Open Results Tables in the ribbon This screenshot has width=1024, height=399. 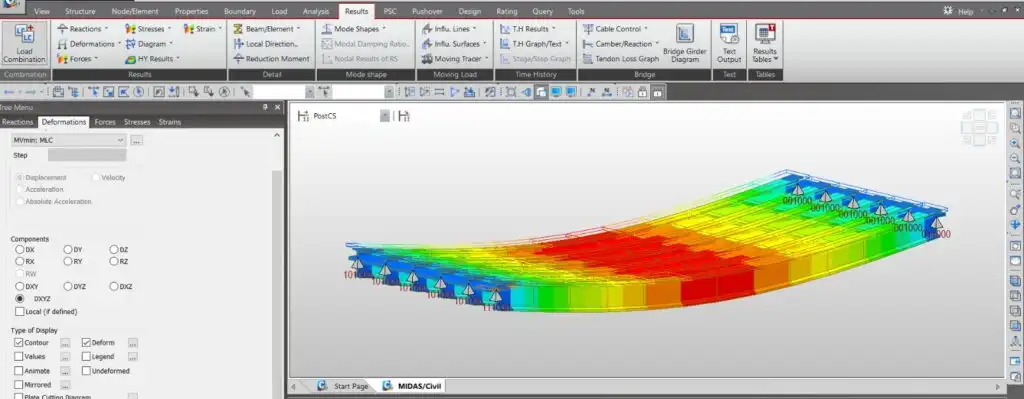[765, 44]
